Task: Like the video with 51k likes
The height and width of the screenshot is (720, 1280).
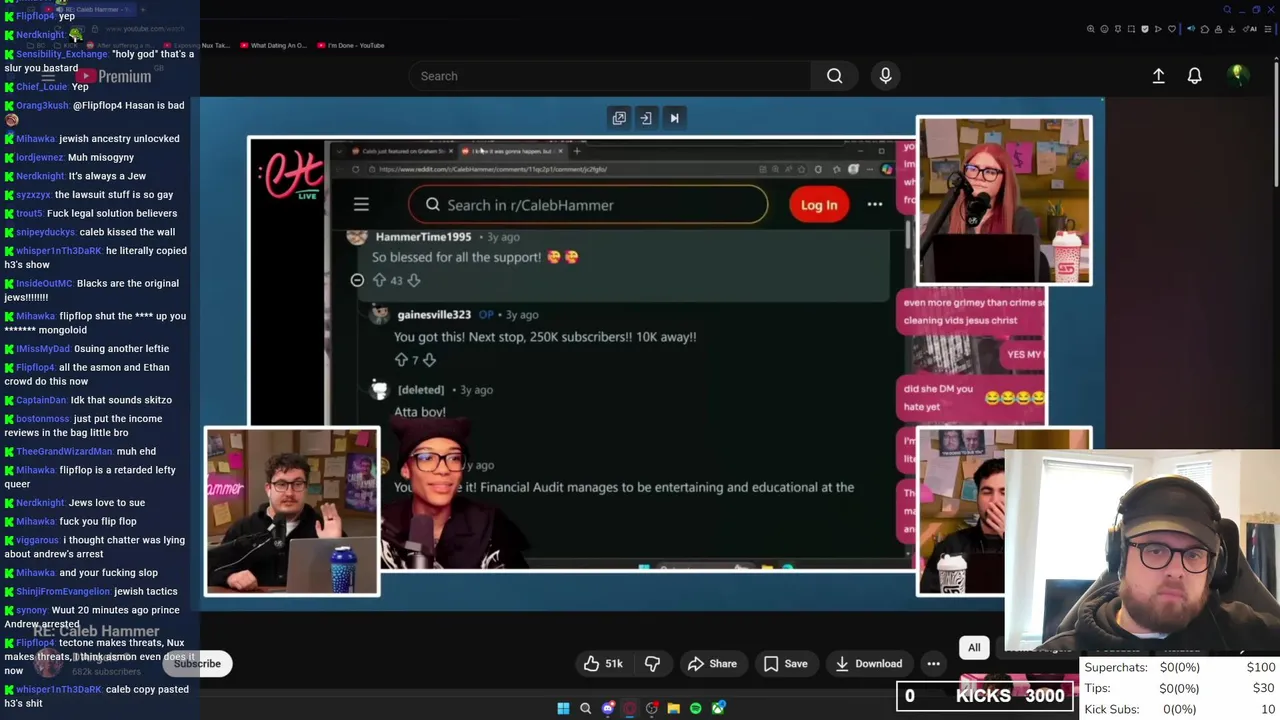Action: click(603, 663)
